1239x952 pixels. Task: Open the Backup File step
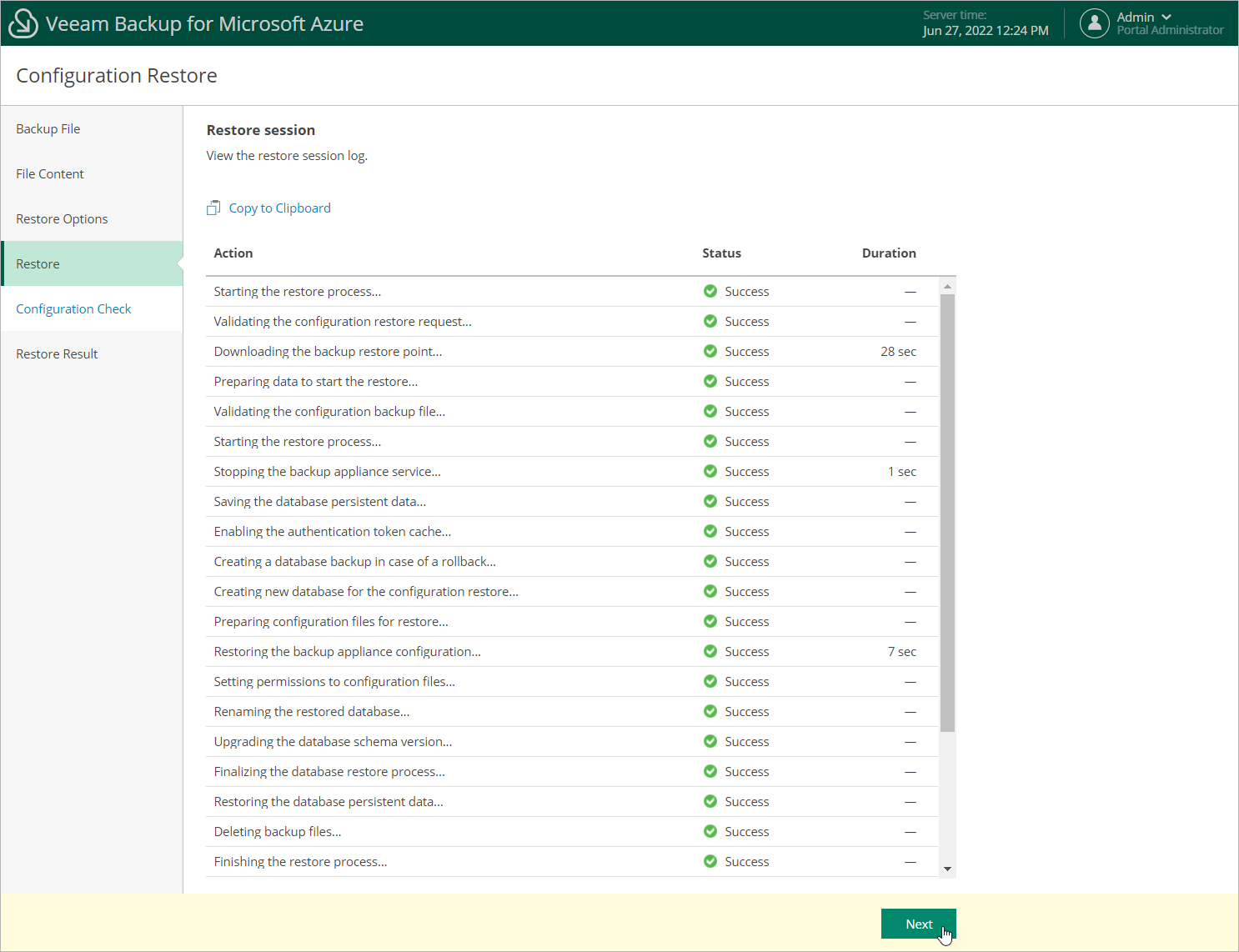(x=48, y=129)
